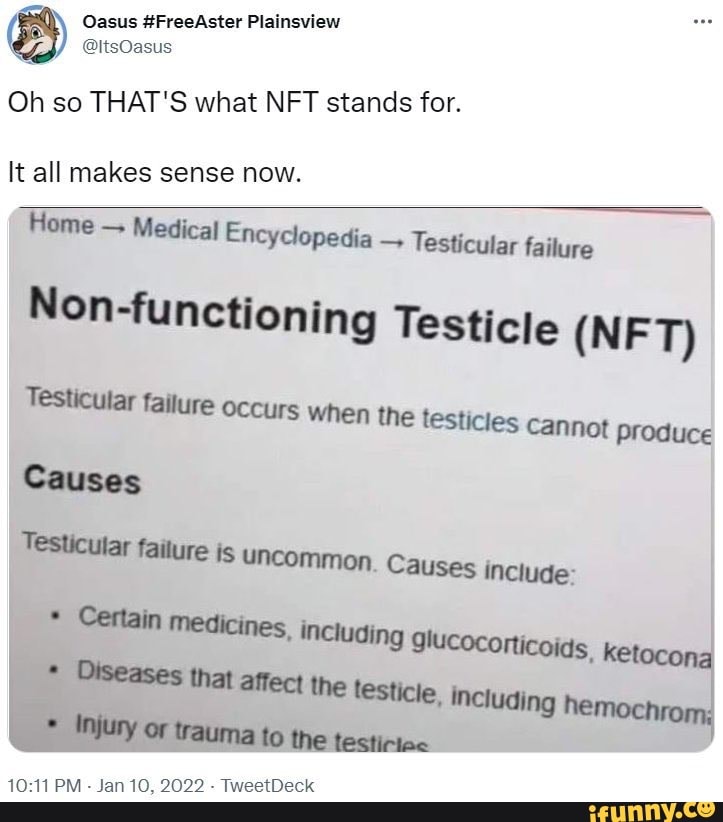Click the "It all makes sense now." line

point(154,172)
